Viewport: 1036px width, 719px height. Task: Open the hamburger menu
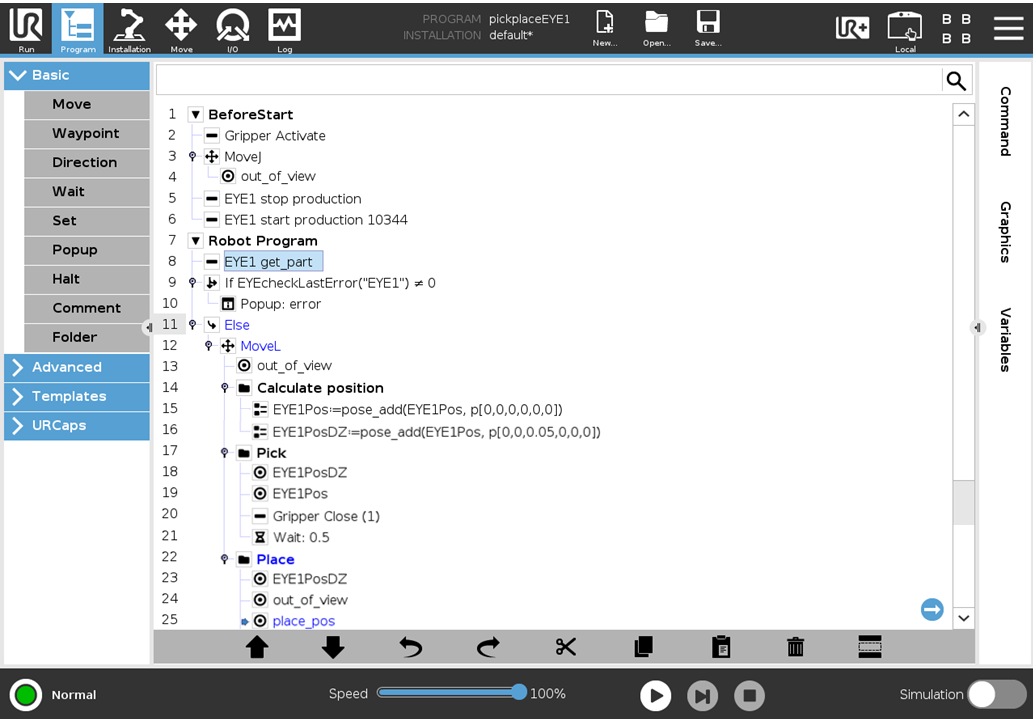(1008, 28)
